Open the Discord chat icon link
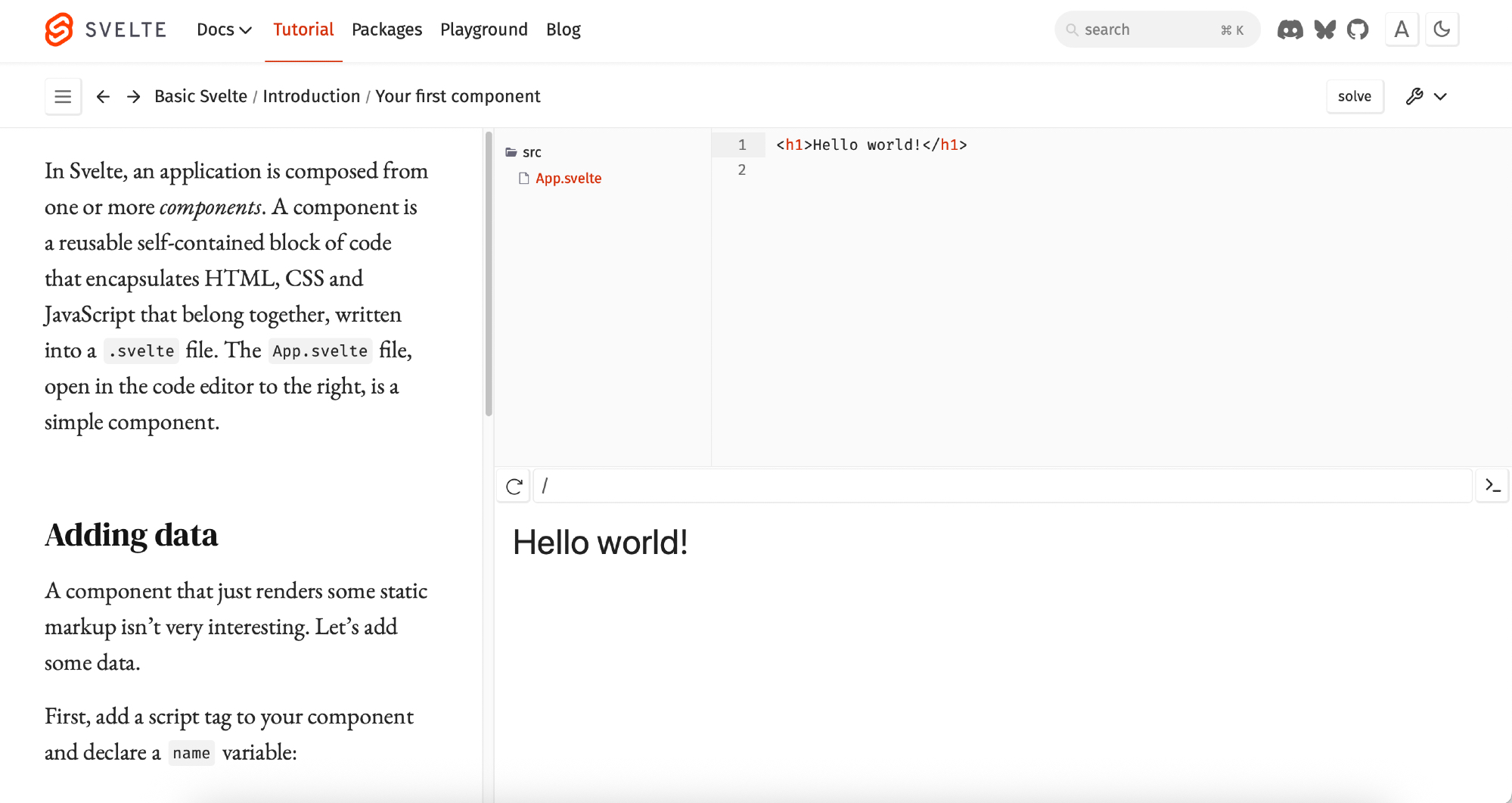Screen dimensions: 1512x803 (1290, 30)
